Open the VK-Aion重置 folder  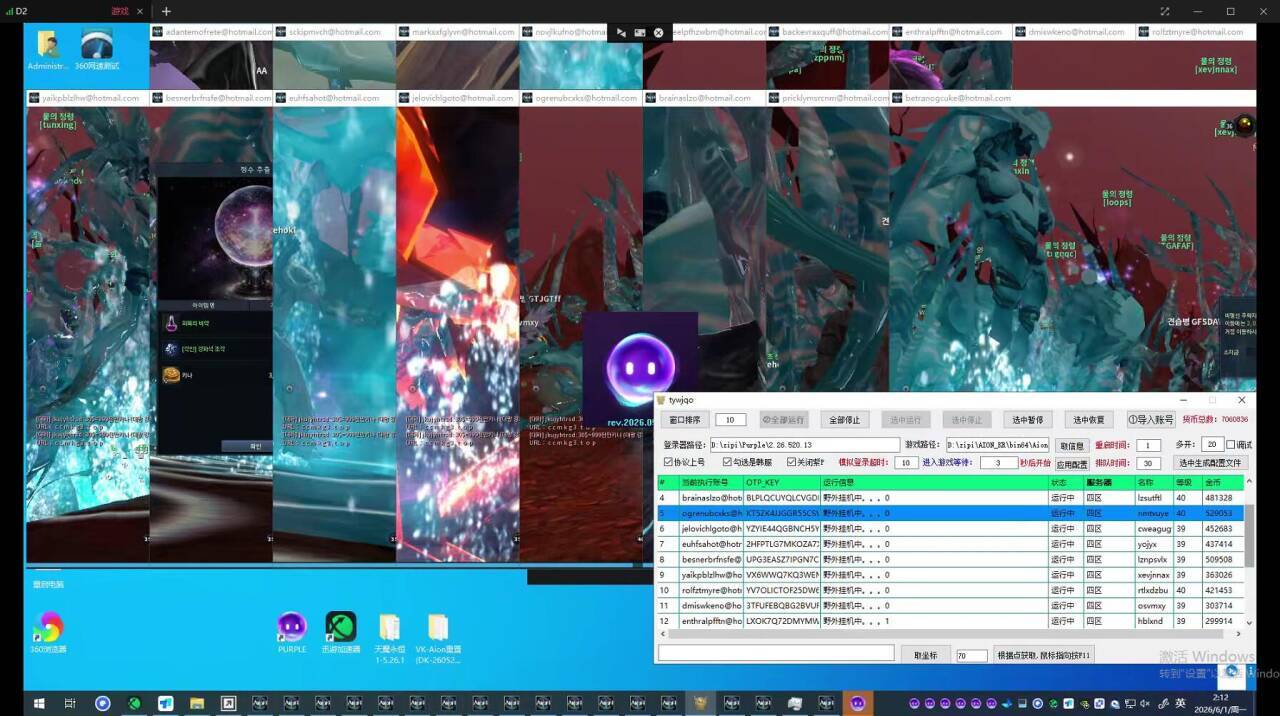(438, 638)
